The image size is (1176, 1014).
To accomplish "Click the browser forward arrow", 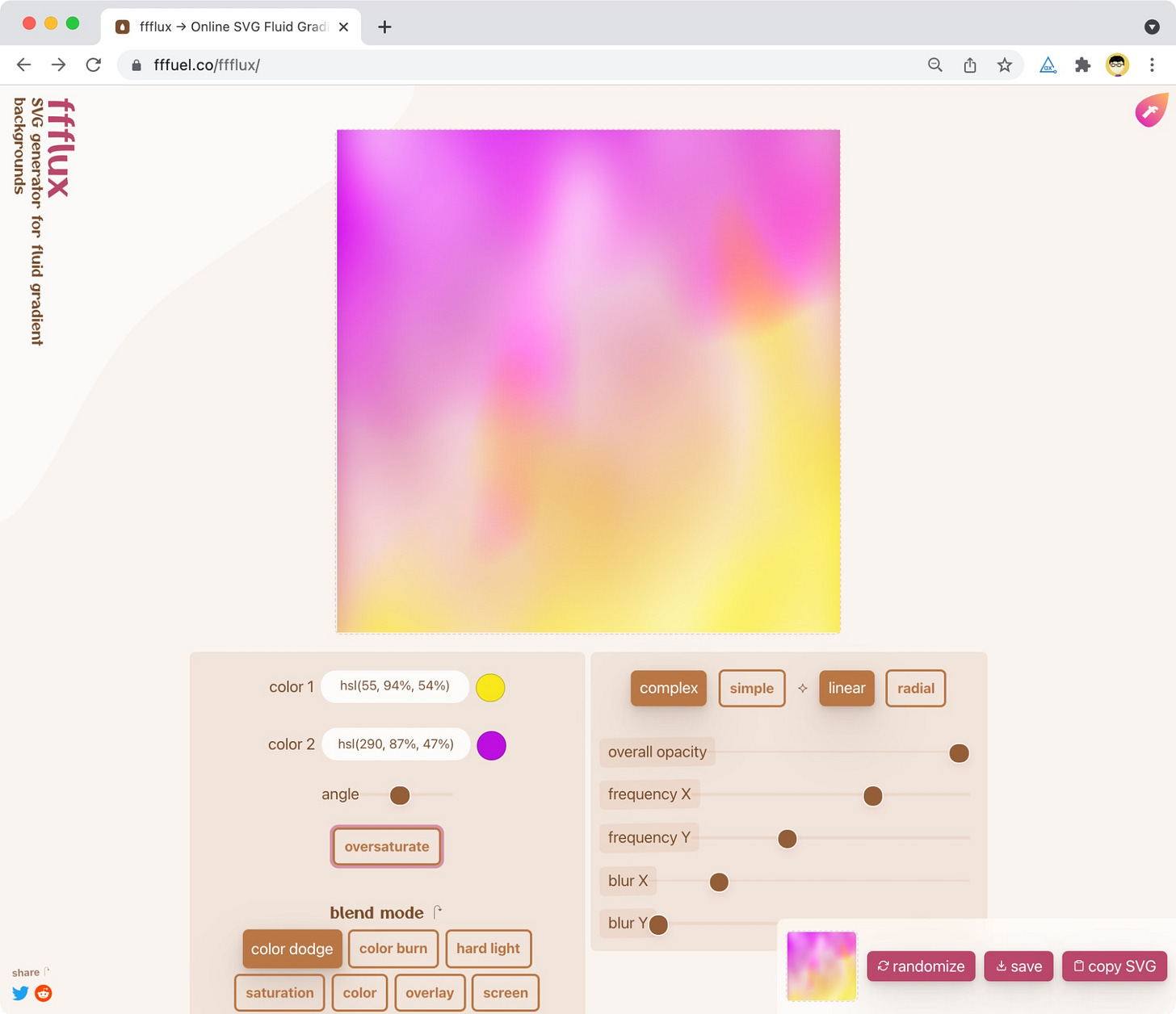I will point(59,65).
